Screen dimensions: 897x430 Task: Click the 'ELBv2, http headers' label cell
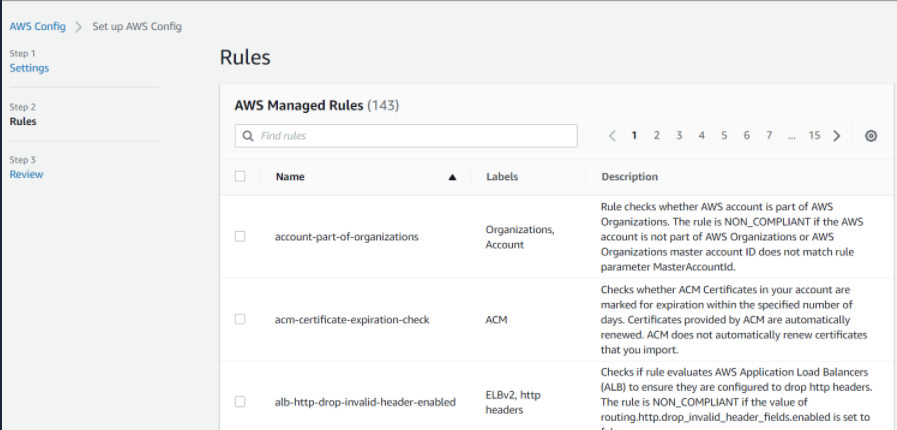513,402
